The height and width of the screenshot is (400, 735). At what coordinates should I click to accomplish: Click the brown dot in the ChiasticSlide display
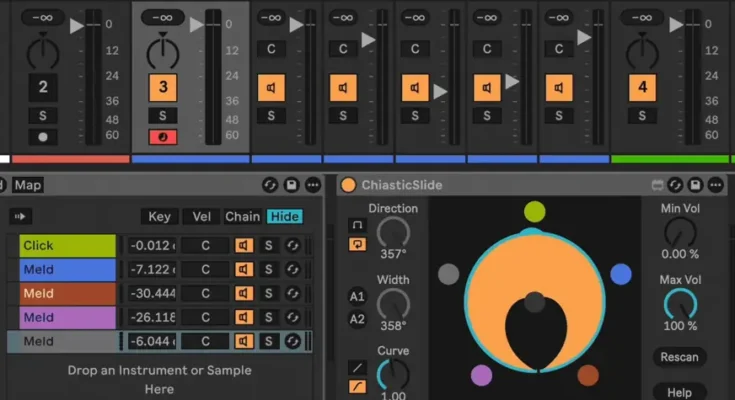[588, 375]
